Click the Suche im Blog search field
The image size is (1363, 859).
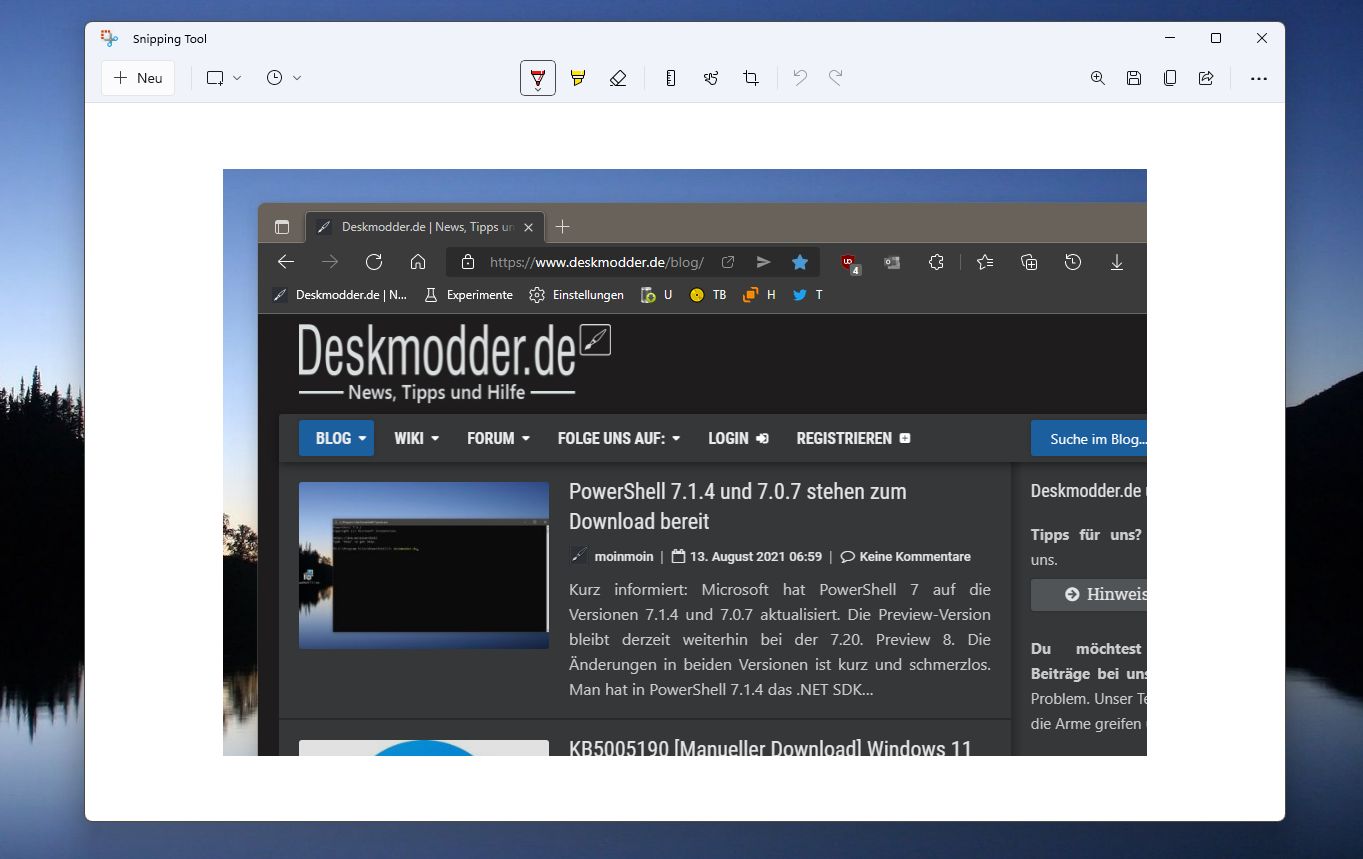tap(1089, 438)
